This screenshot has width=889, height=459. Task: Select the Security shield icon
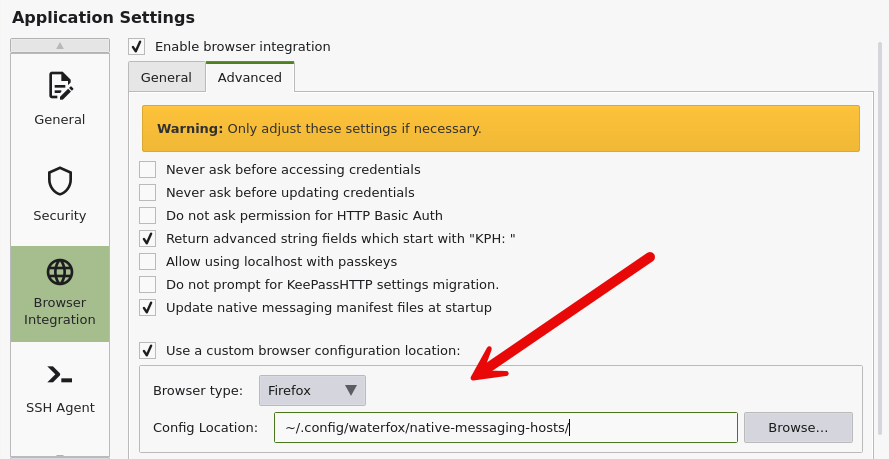point(60,182)
